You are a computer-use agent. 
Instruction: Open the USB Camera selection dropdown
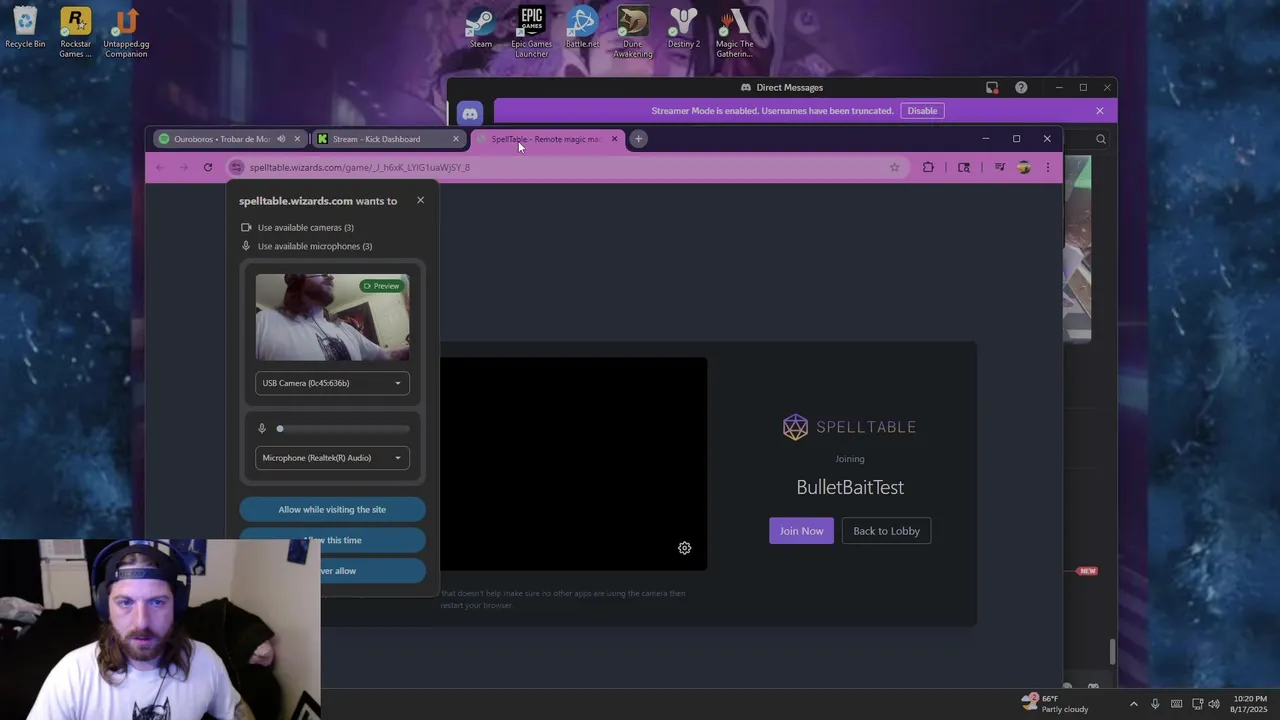332,383
